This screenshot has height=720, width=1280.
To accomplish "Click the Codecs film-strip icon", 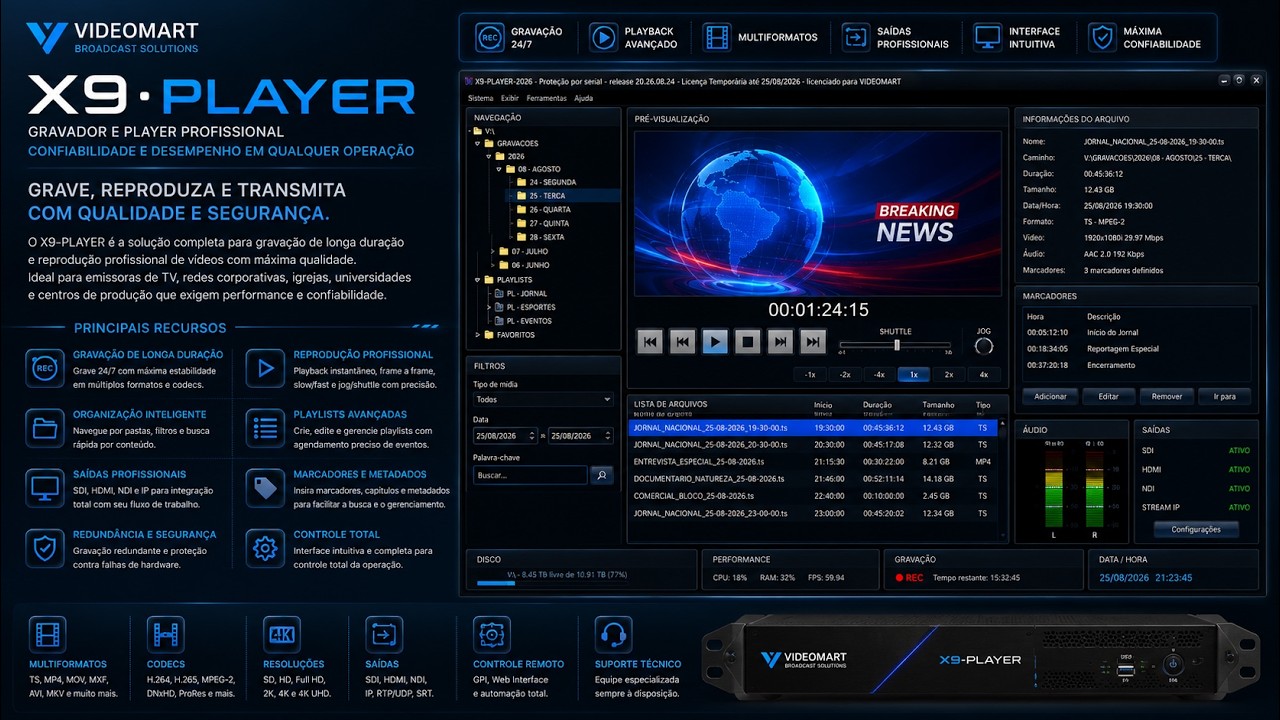I will (x=165, y=634).
